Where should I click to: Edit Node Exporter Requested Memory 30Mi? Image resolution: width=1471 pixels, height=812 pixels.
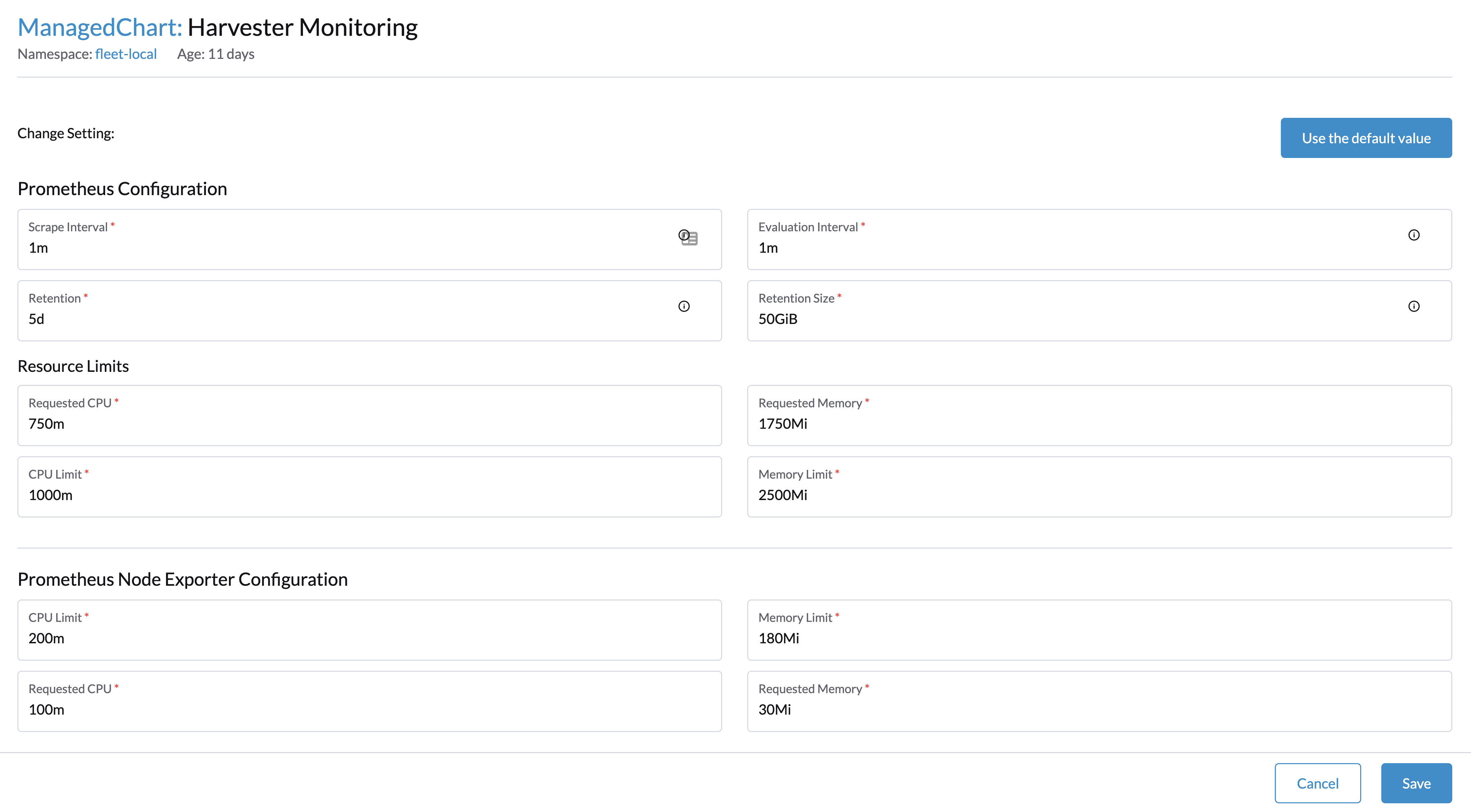(x=1099, y=701)
